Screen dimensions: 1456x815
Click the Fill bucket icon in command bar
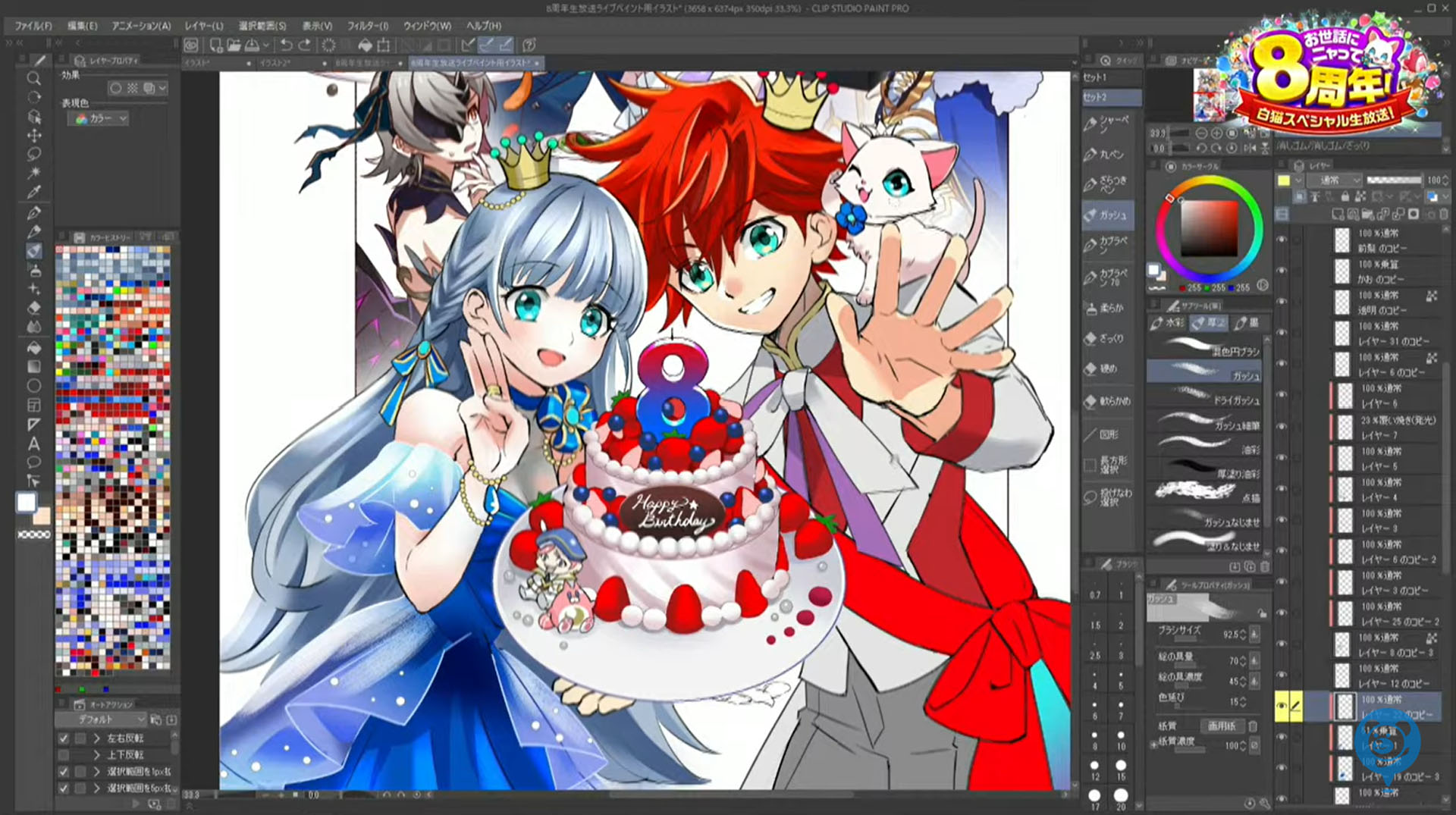point(366,45)
